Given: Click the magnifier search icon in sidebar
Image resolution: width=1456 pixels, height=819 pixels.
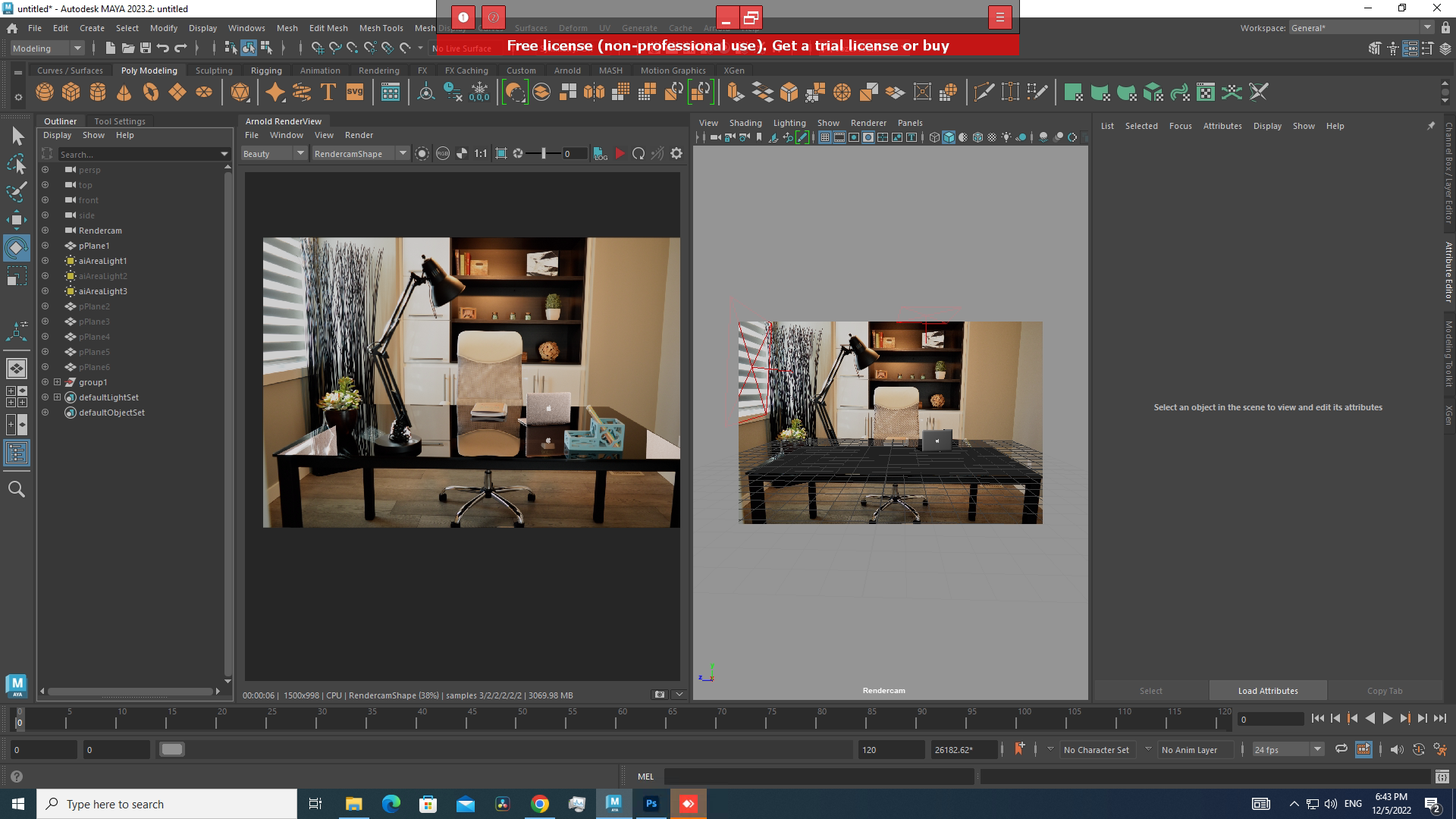Looking at the screenshot, I should point(17,489).
